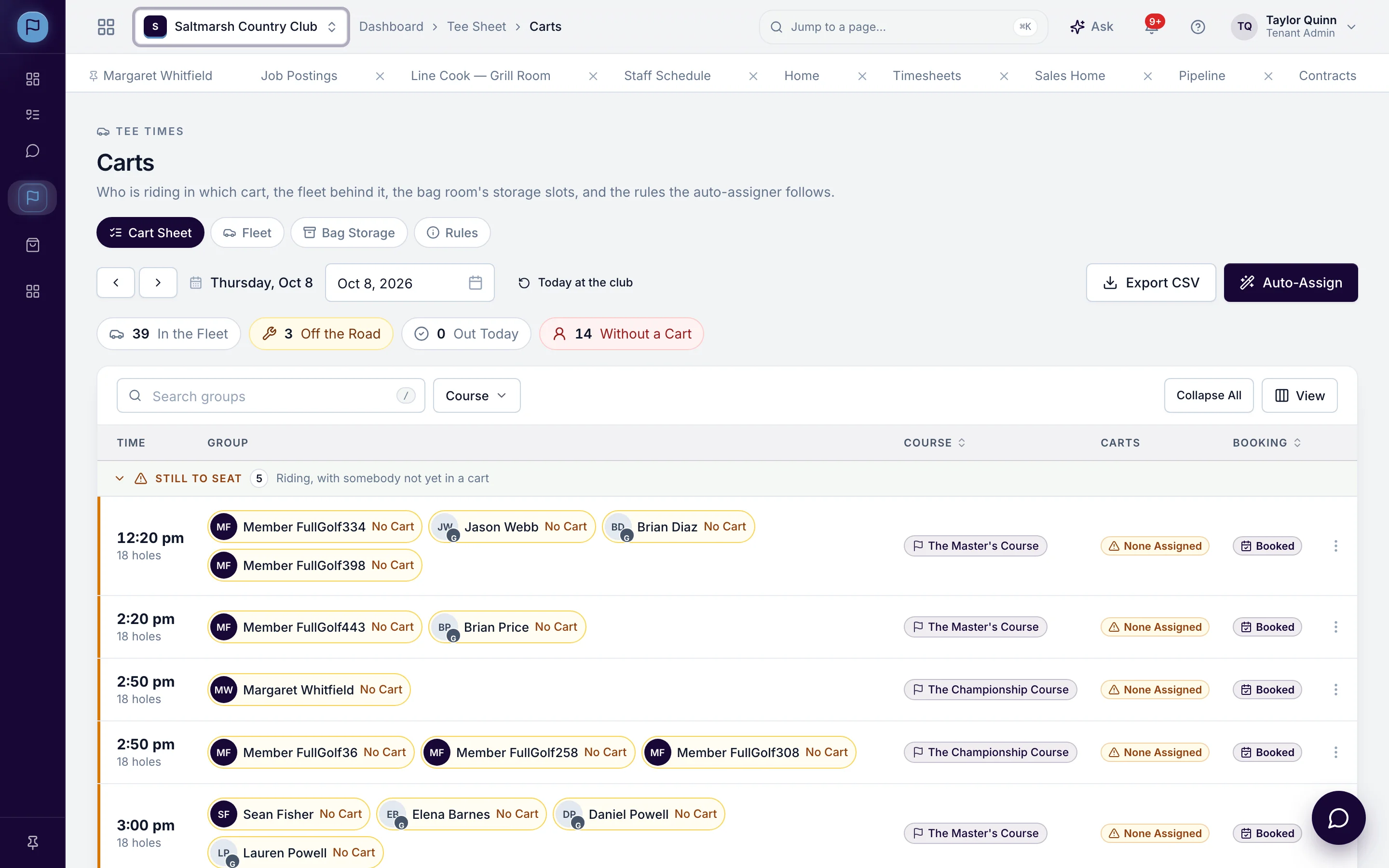Viewport: 1389px width, 868px height.
Task: Switch to the Bag Storage tab
Action: pos(349,232)
